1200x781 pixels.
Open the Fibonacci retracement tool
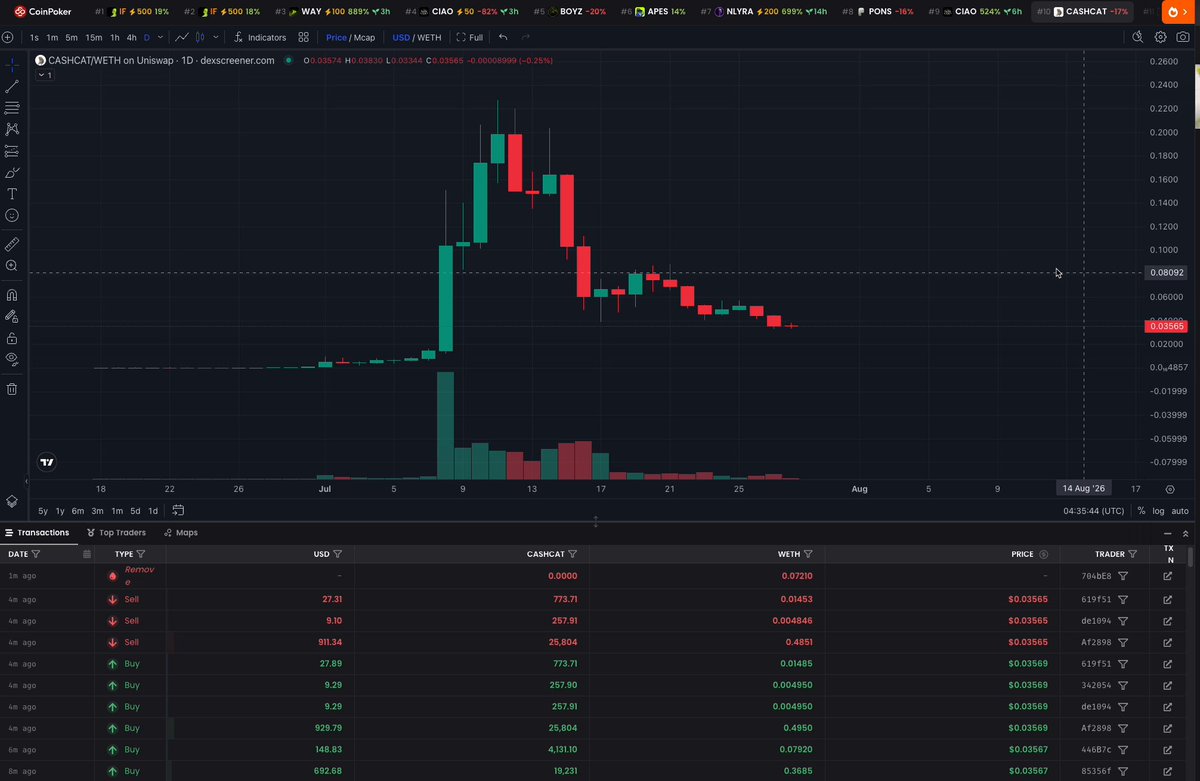point(12,108)
